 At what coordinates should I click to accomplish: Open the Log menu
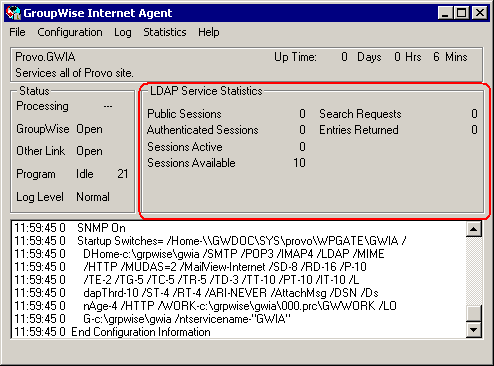click(123, 32)
